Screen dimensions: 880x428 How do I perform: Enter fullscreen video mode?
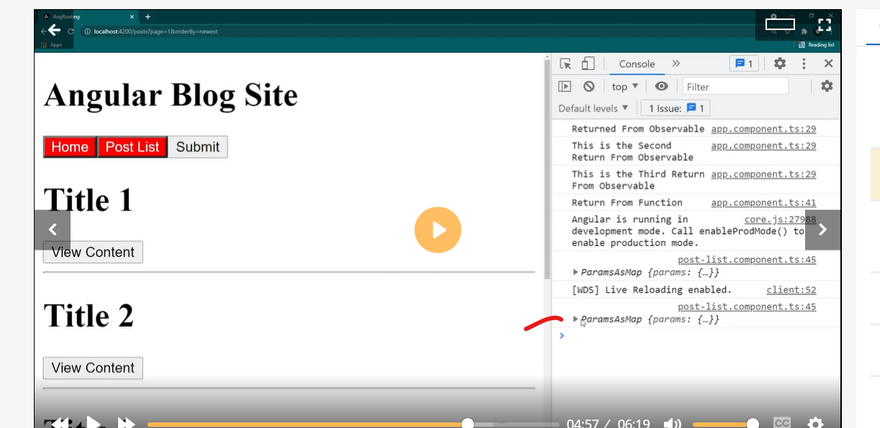click(x=825, y=24)
